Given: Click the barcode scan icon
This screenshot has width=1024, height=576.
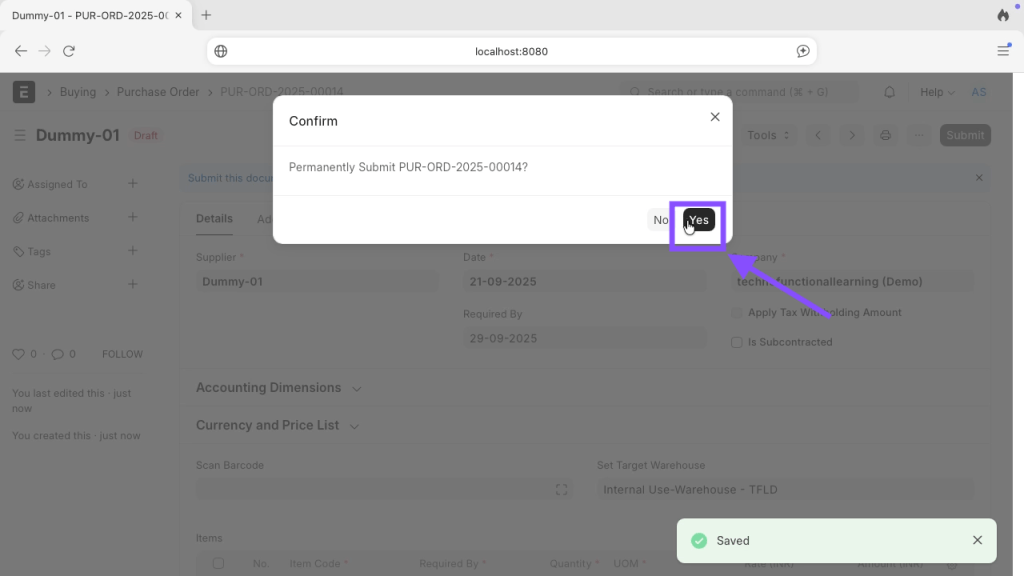Looking at the screenshot, I should pyautogui.click(x=561, y=490).
